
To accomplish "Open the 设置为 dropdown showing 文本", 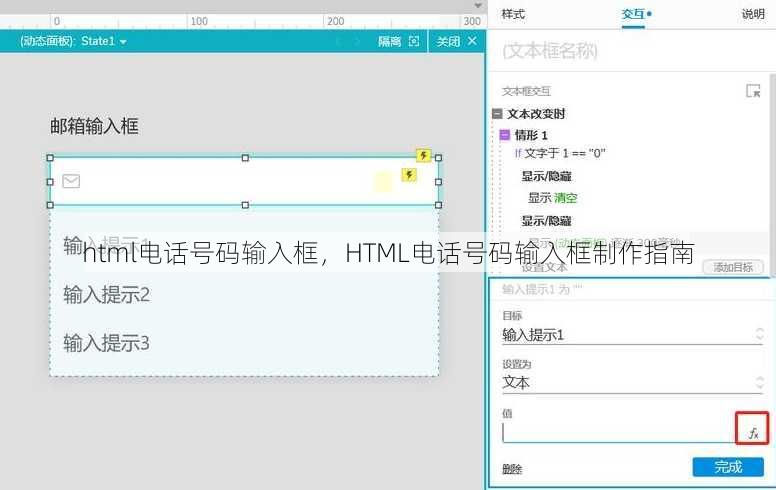I will point(632,383).
